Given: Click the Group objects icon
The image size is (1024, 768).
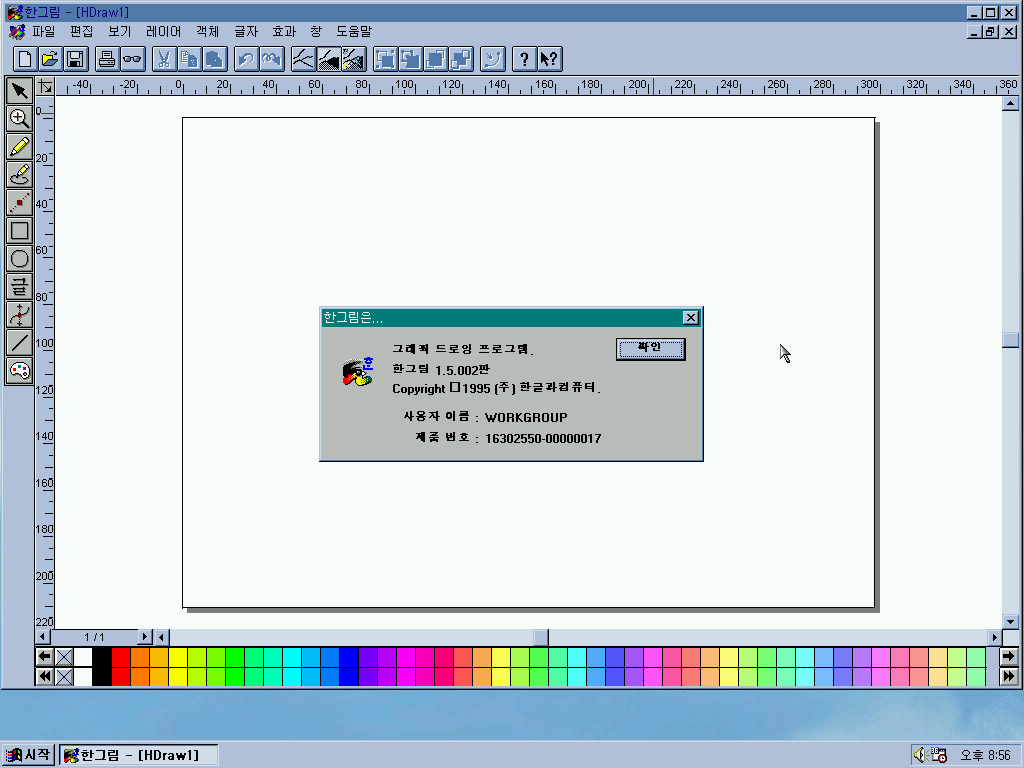Looking at the screenshot, I should 385,59.
